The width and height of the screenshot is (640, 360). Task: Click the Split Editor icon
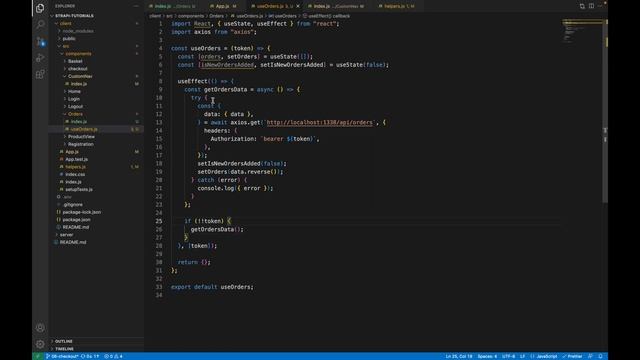coord(591,6)
